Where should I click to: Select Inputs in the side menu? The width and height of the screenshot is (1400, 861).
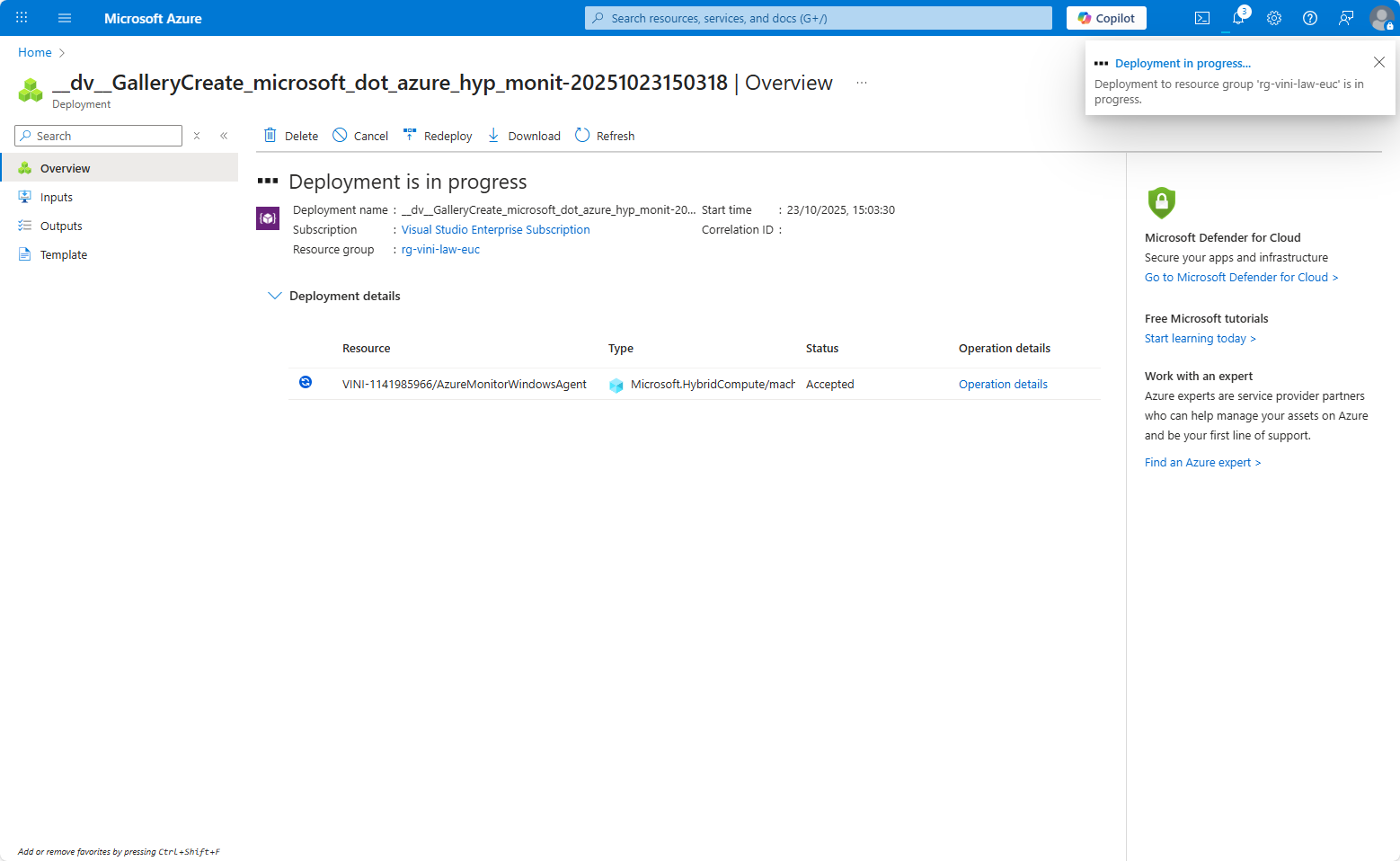(57, 197)
